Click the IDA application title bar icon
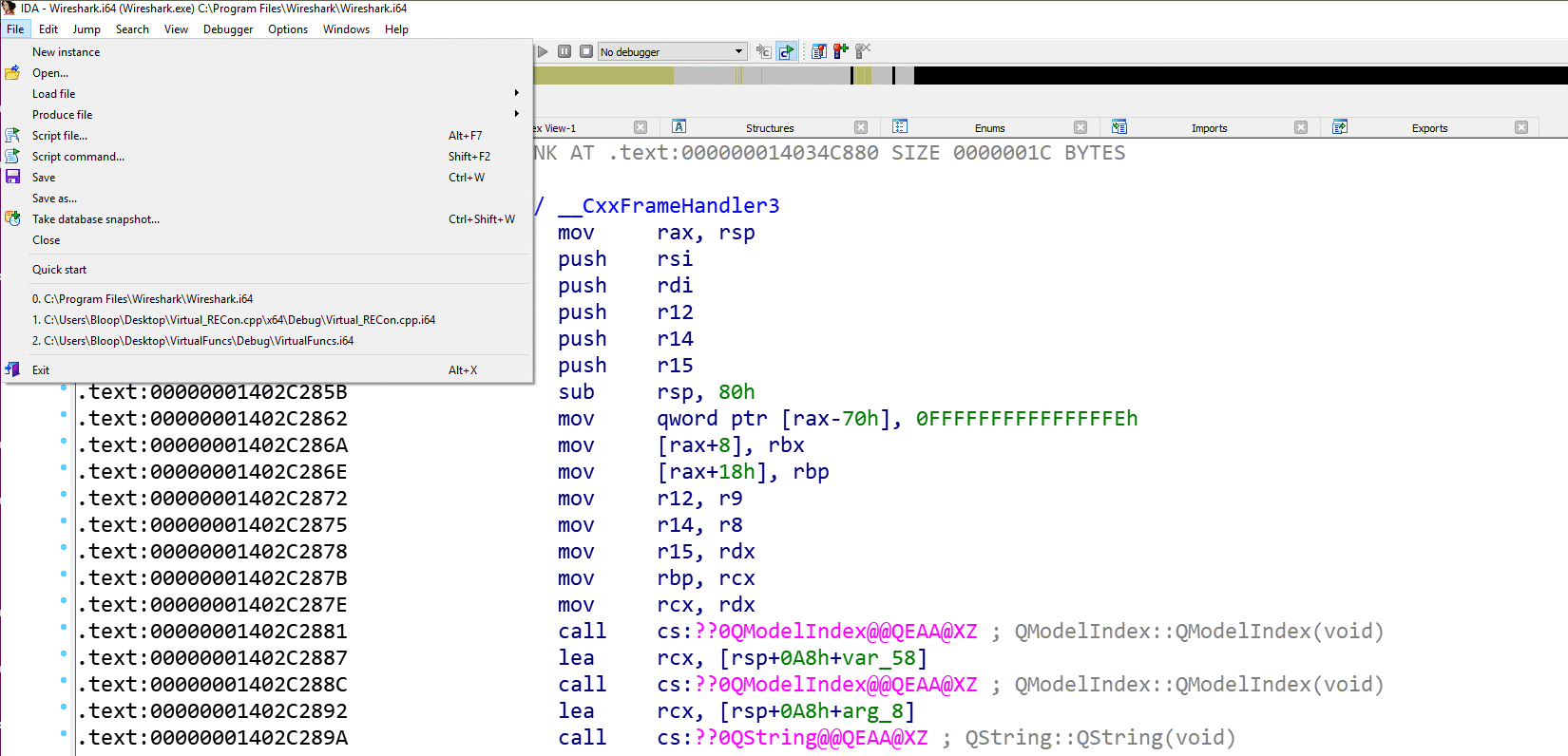1568x756 pixels. click(9, 8)
